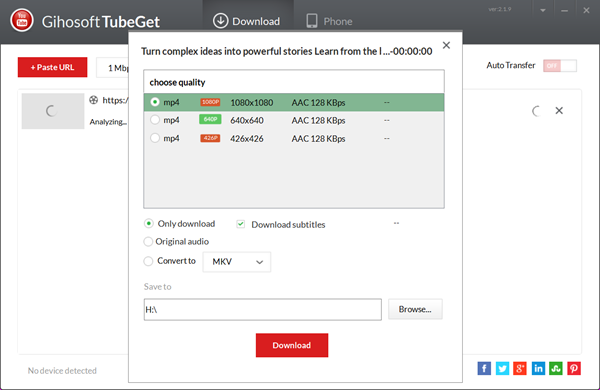This screenshot has height=390, width=600.
Task: Share on Google Plus icon
Action: tap(520, 369)
